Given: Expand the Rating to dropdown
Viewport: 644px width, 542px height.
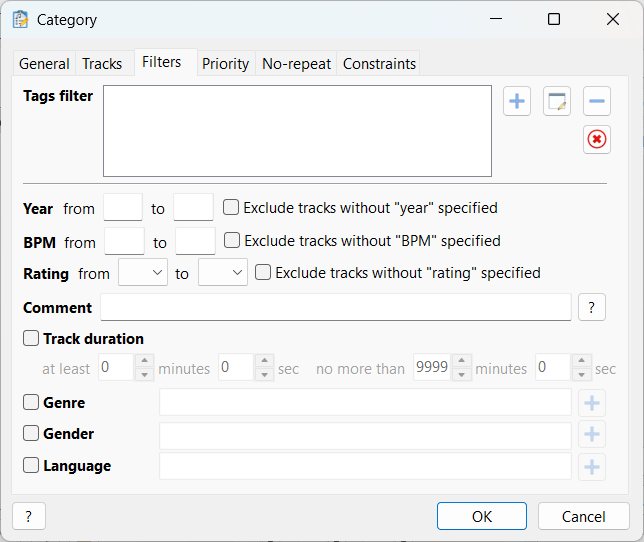Looking at the screenshot, I should pos(223,272).
